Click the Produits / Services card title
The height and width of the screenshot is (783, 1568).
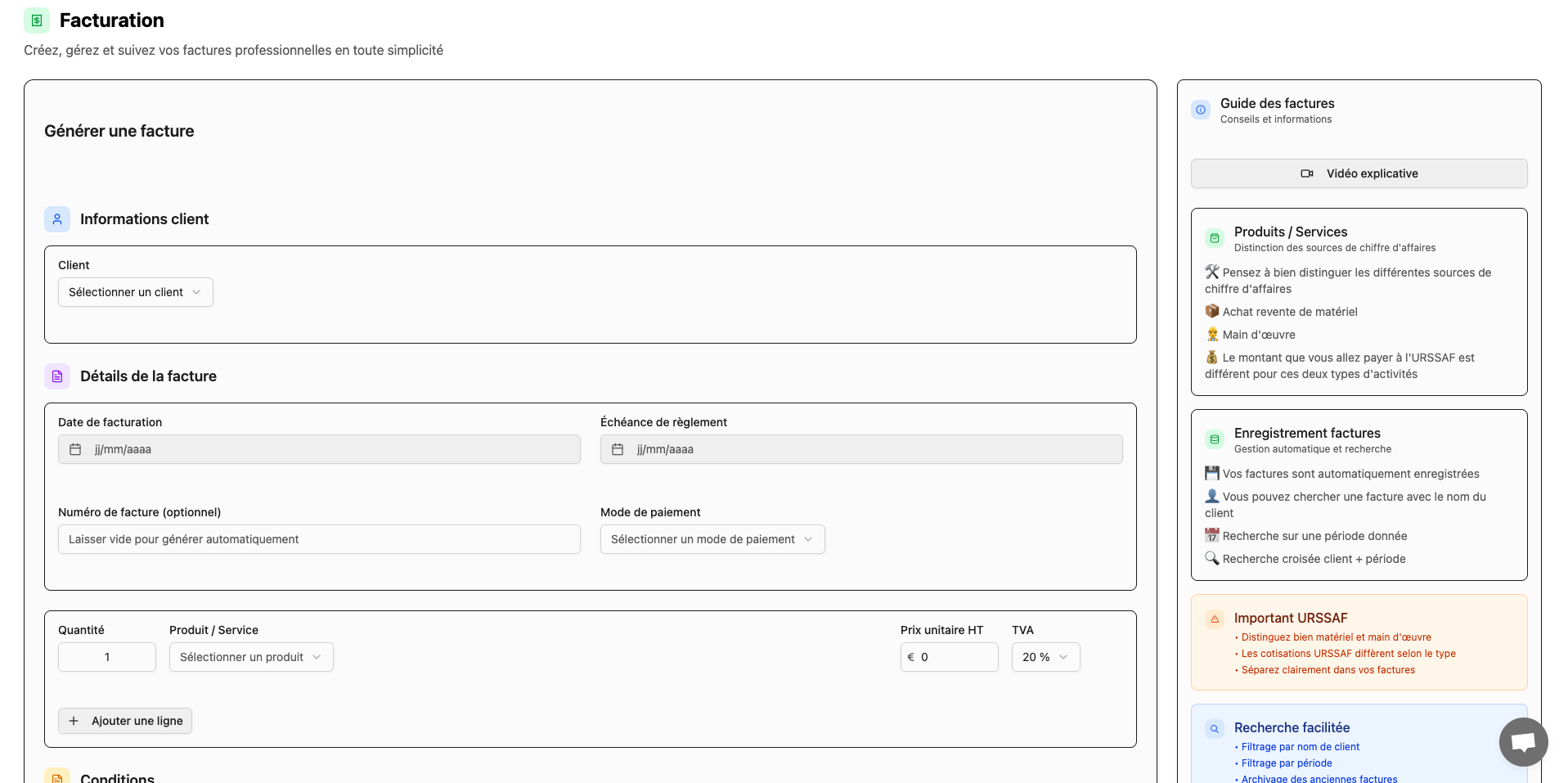tap(1291, 232)
